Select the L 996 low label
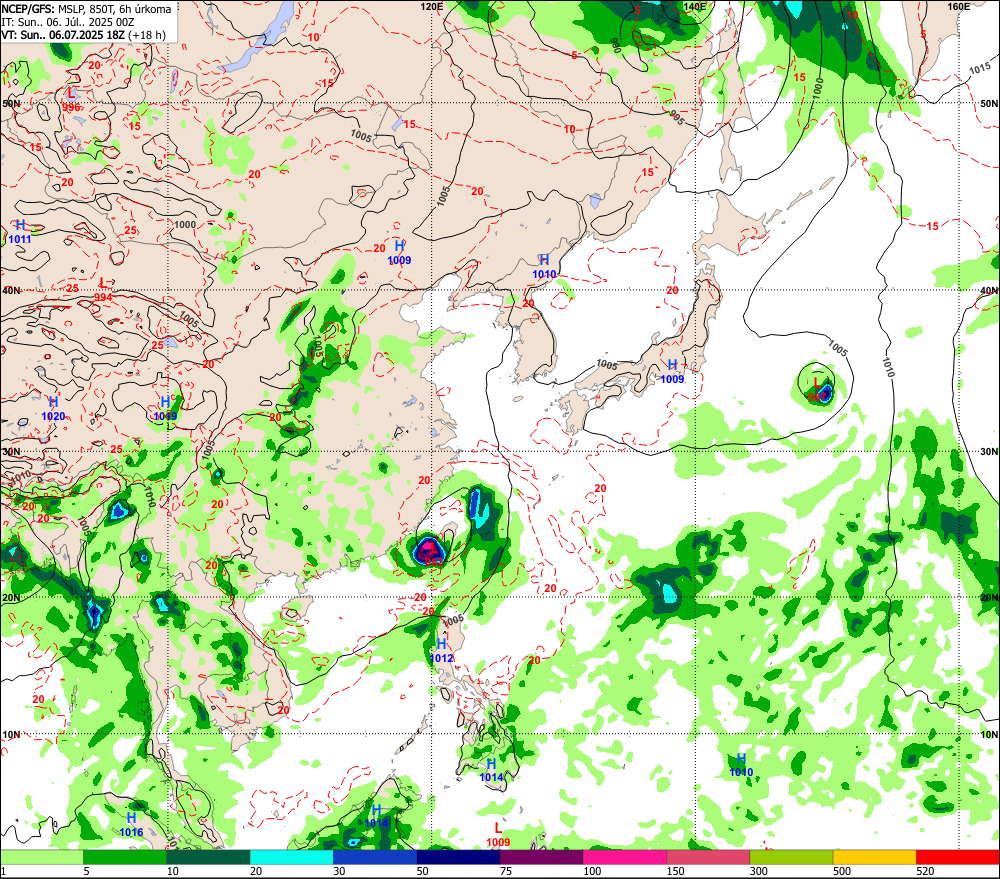Image resolution: width=1000 pixels, height=879 pixels. click(x=71, y=101)
